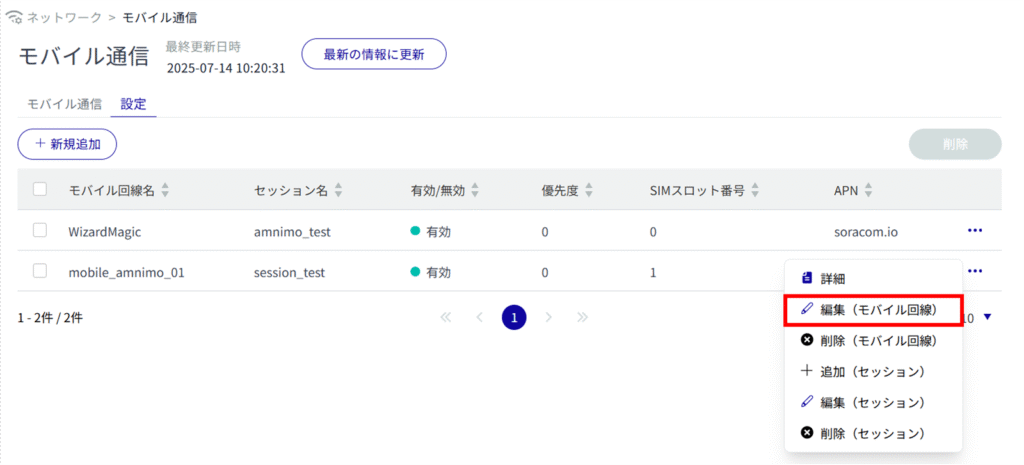Image resolution: width=1024 pixels, height=465 pixels.
Task: Click the three-dot menu for WizardMagic row
Action: (974, 231)
